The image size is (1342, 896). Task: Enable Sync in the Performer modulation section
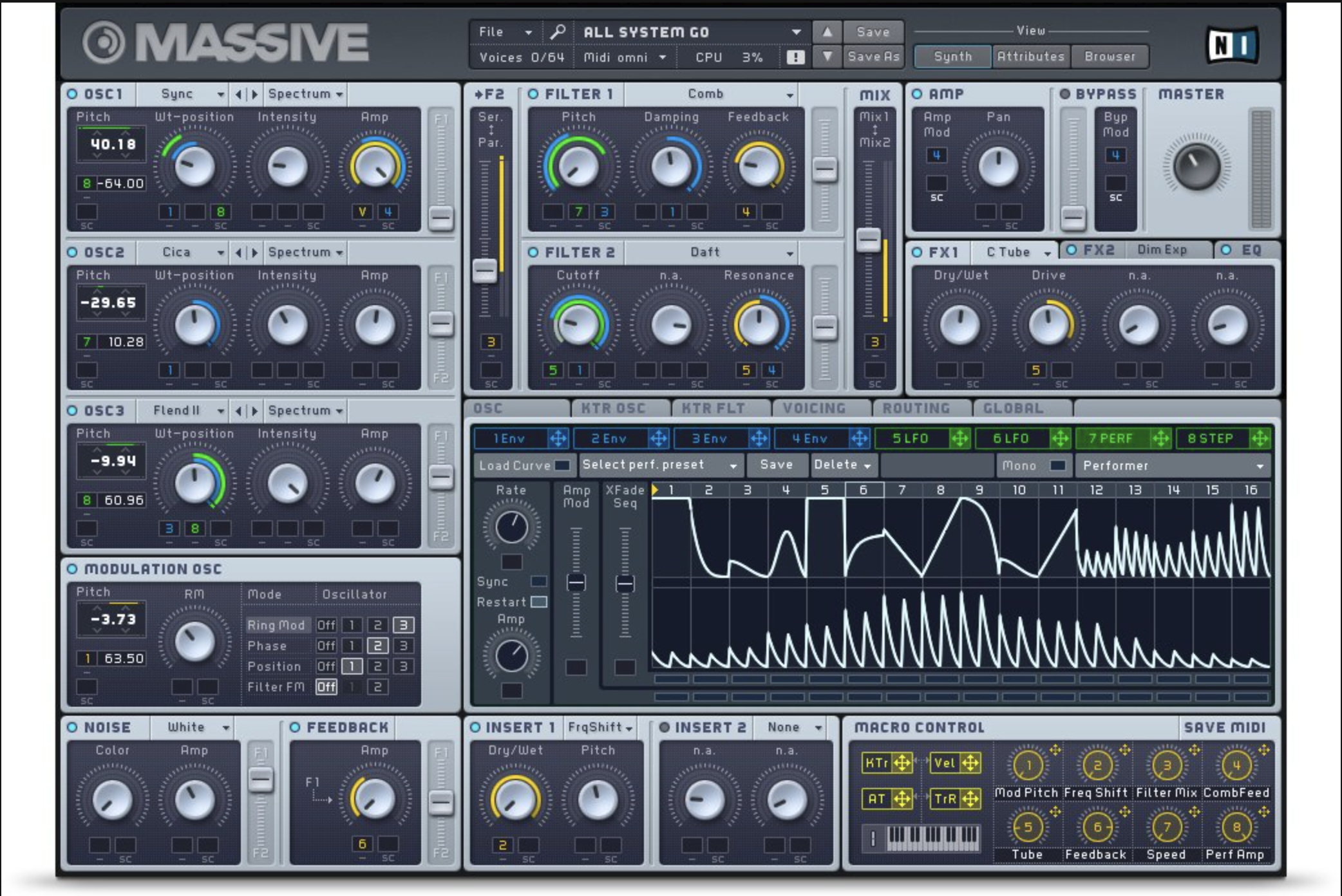[x=538, y=581]
